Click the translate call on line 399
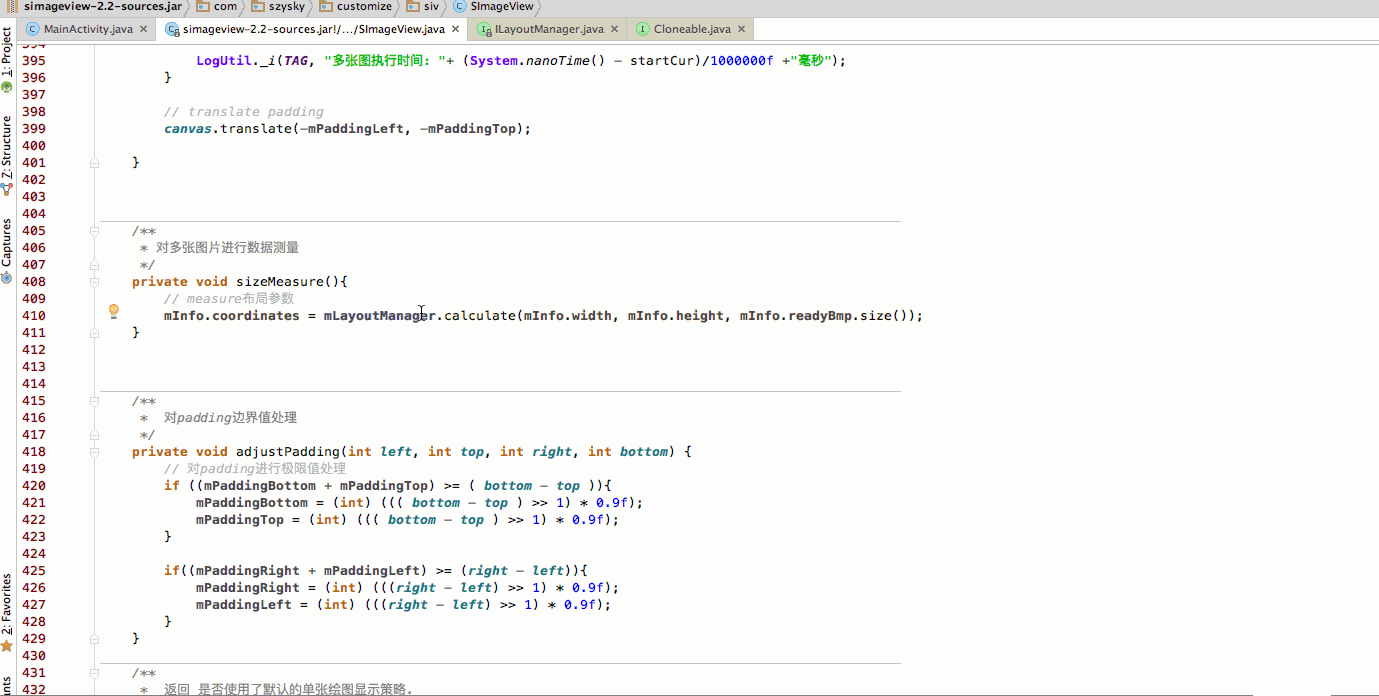This screenshot has height=696, width=1379. click(256, 129)
